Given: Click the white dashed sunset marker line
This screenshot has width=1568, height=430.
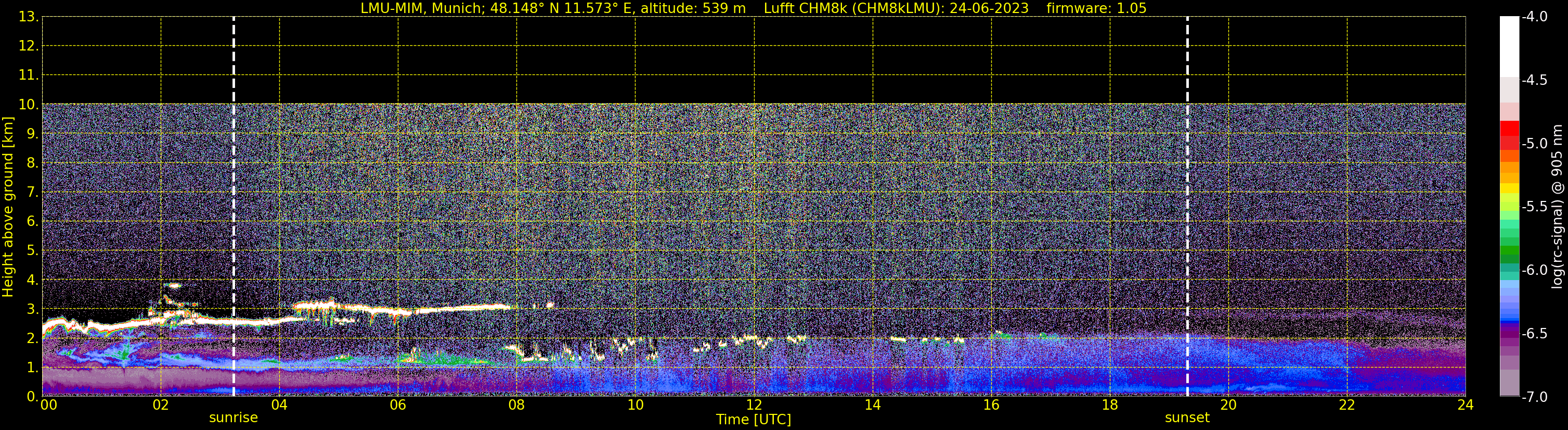Looking at the screenshot, I should 1187,207.
